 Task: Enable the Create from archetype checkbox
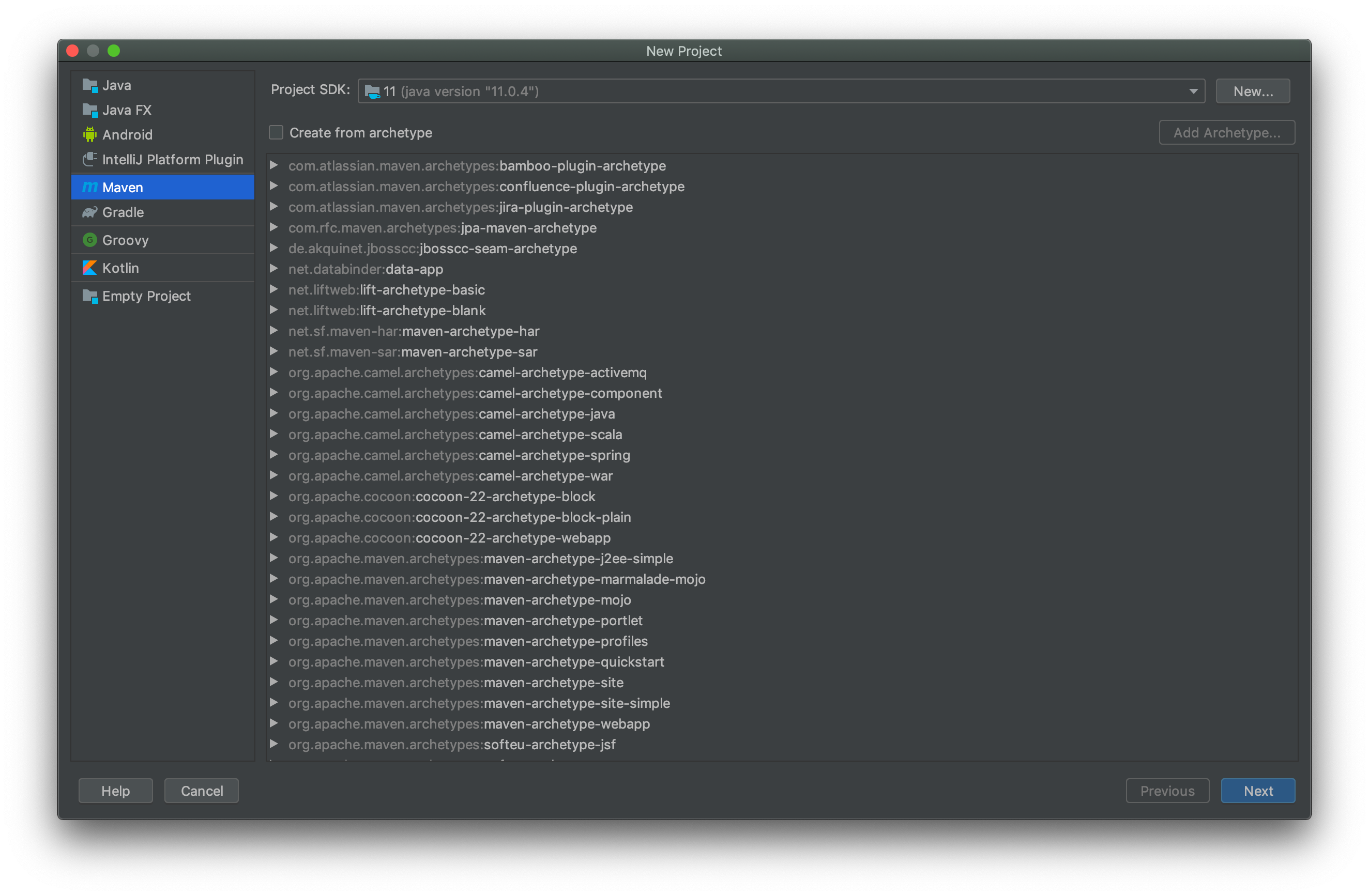click(x=276, y=132)
